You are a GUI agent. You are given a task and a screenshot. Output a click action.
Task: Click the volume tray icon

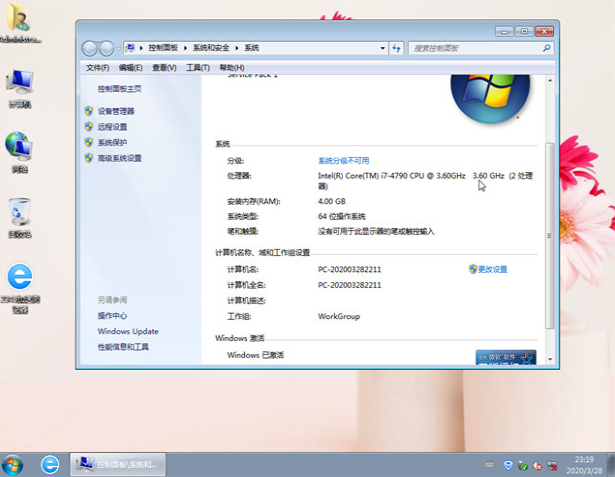coord(537,466)
